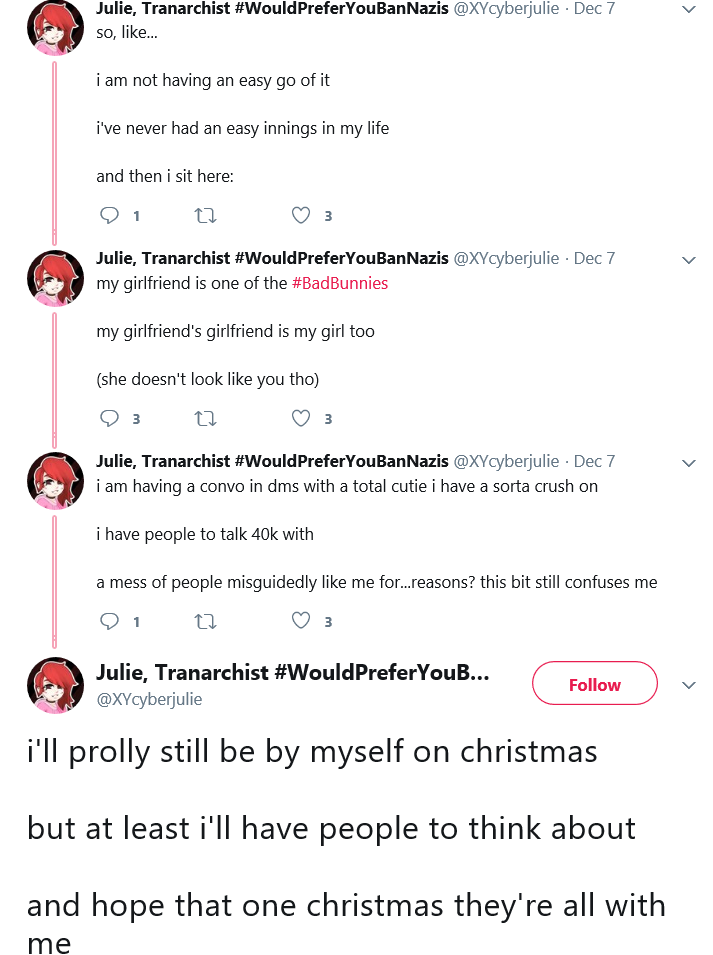Like the "easy innings" tweet with heart

[x=301, y=215]
